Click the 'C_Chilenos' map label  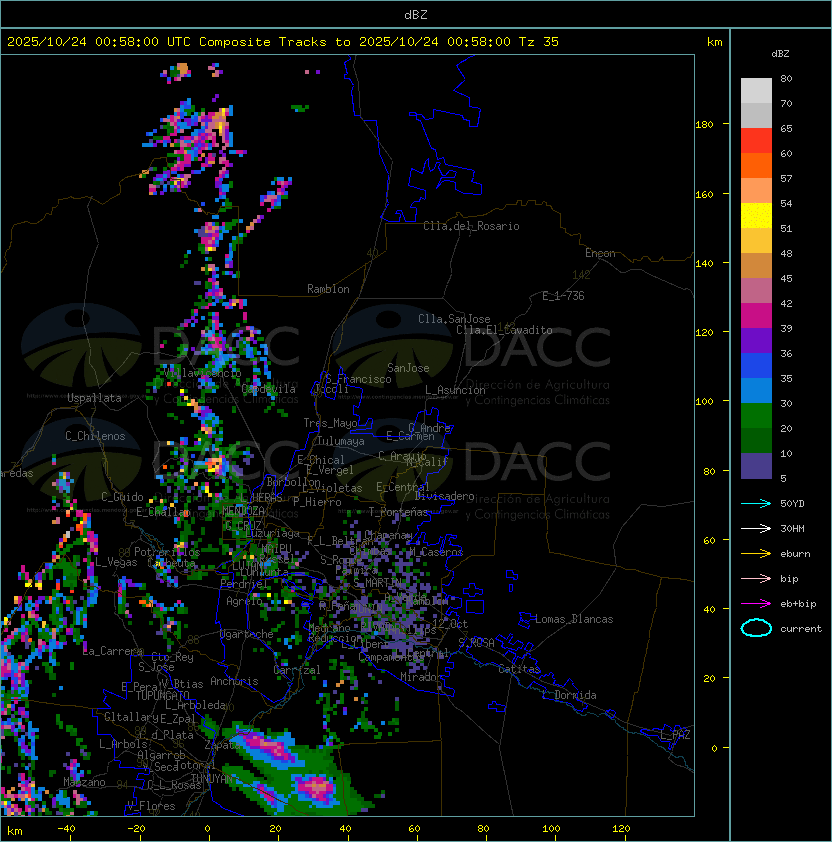(x=95, y=436)
